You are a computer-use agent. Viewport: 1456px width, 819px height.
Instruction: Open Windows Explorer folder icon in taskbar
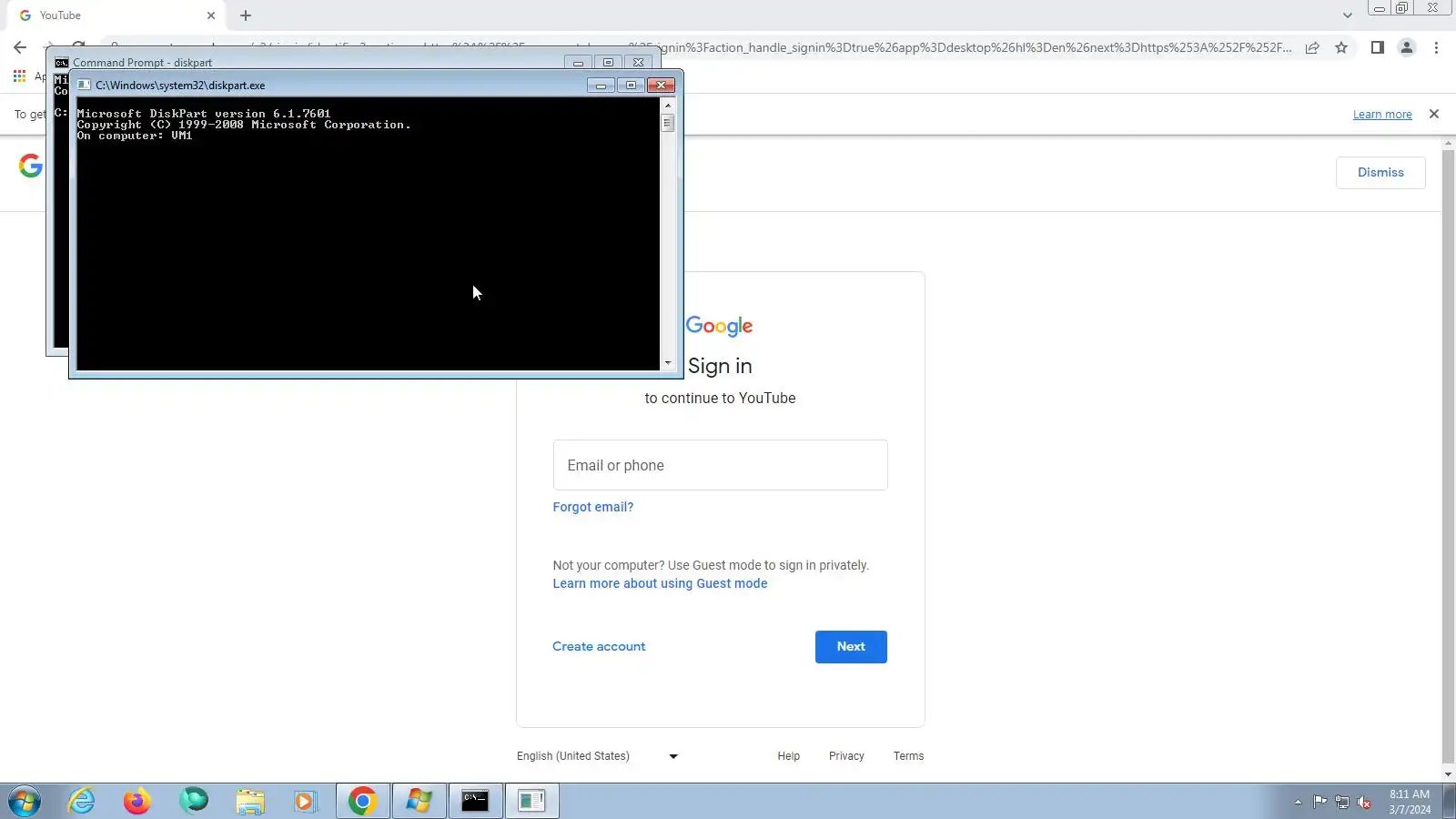pyautogui.click(x=249, y=801)
